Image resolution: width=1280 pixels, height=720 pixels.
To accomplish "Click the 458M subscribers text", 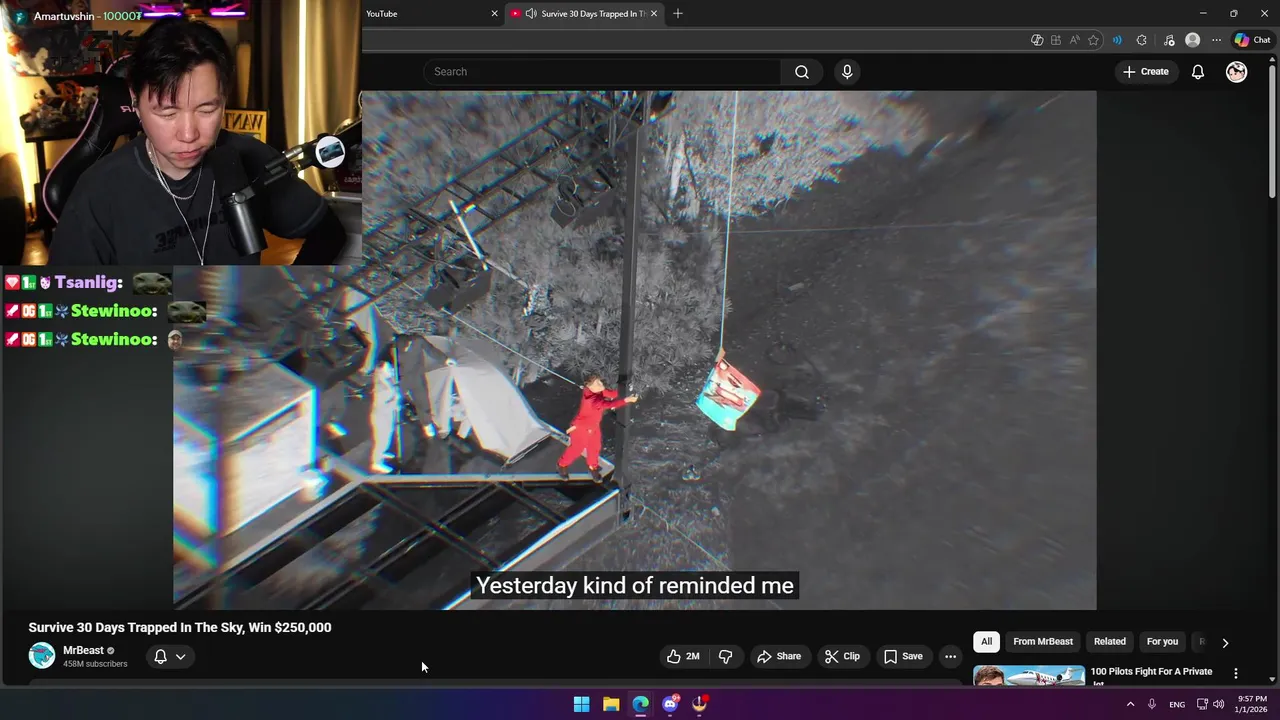I will pos(95,664).
